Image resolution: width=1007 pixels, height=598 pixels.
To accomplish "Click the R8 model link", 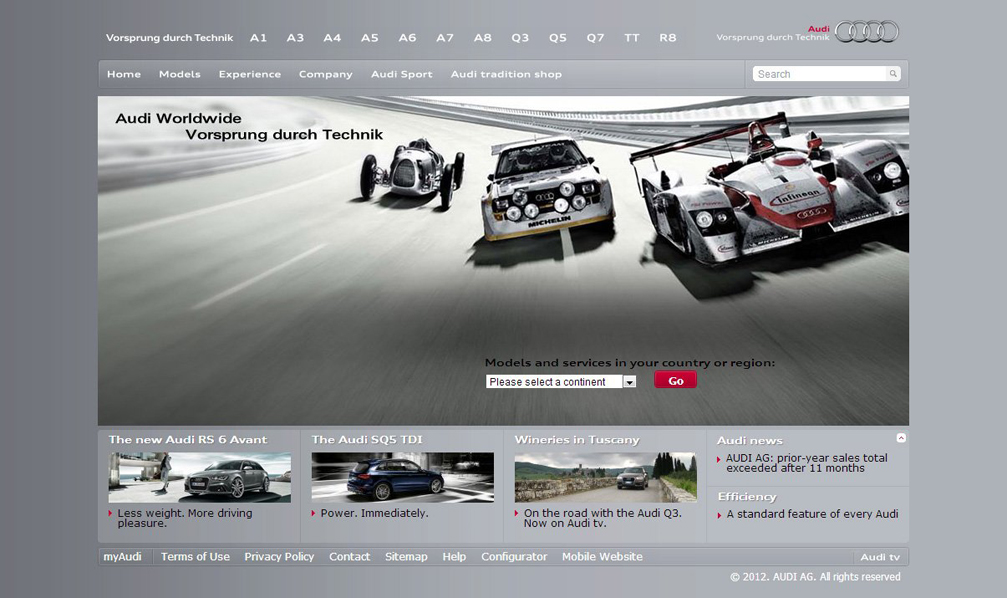I will 667,38.
